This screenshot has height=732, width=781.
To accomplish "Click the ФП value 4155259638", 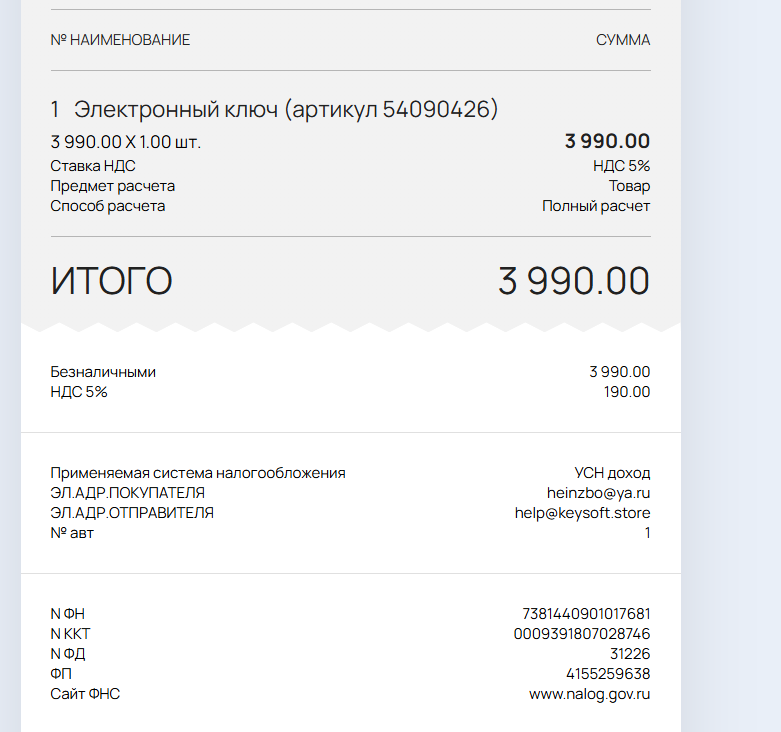I will [x=607, y=674].
